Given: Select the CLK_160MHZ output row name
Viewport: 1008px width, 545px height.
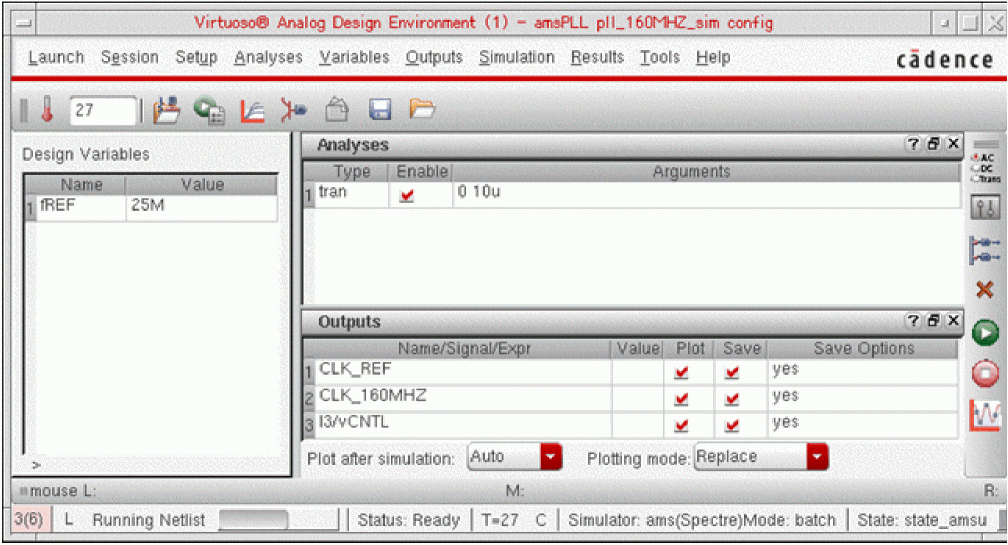Looking at the screenshot, I should point(463,397).
